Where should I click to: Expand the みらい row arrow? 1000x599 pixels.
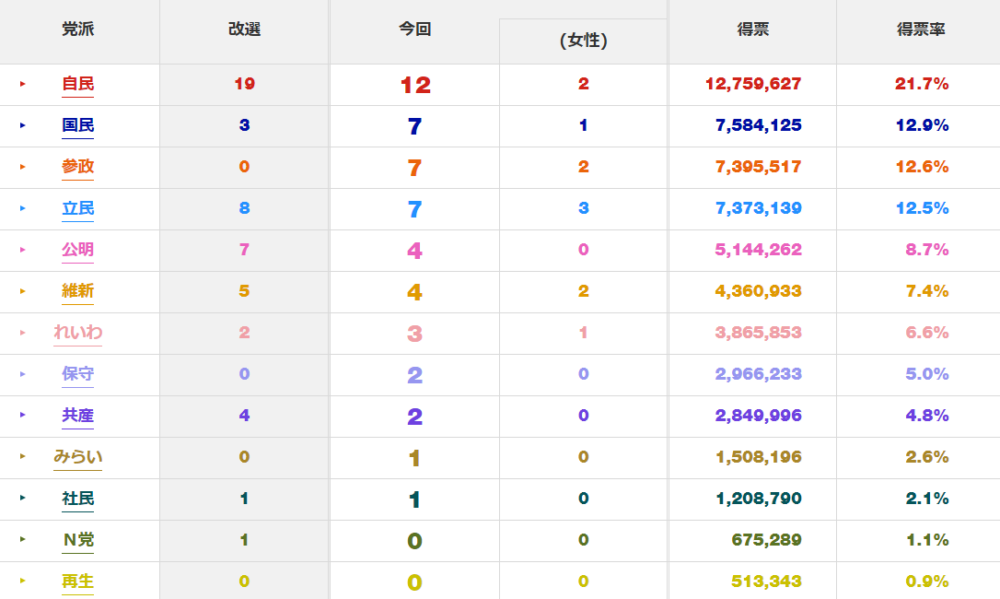point(22,456)
